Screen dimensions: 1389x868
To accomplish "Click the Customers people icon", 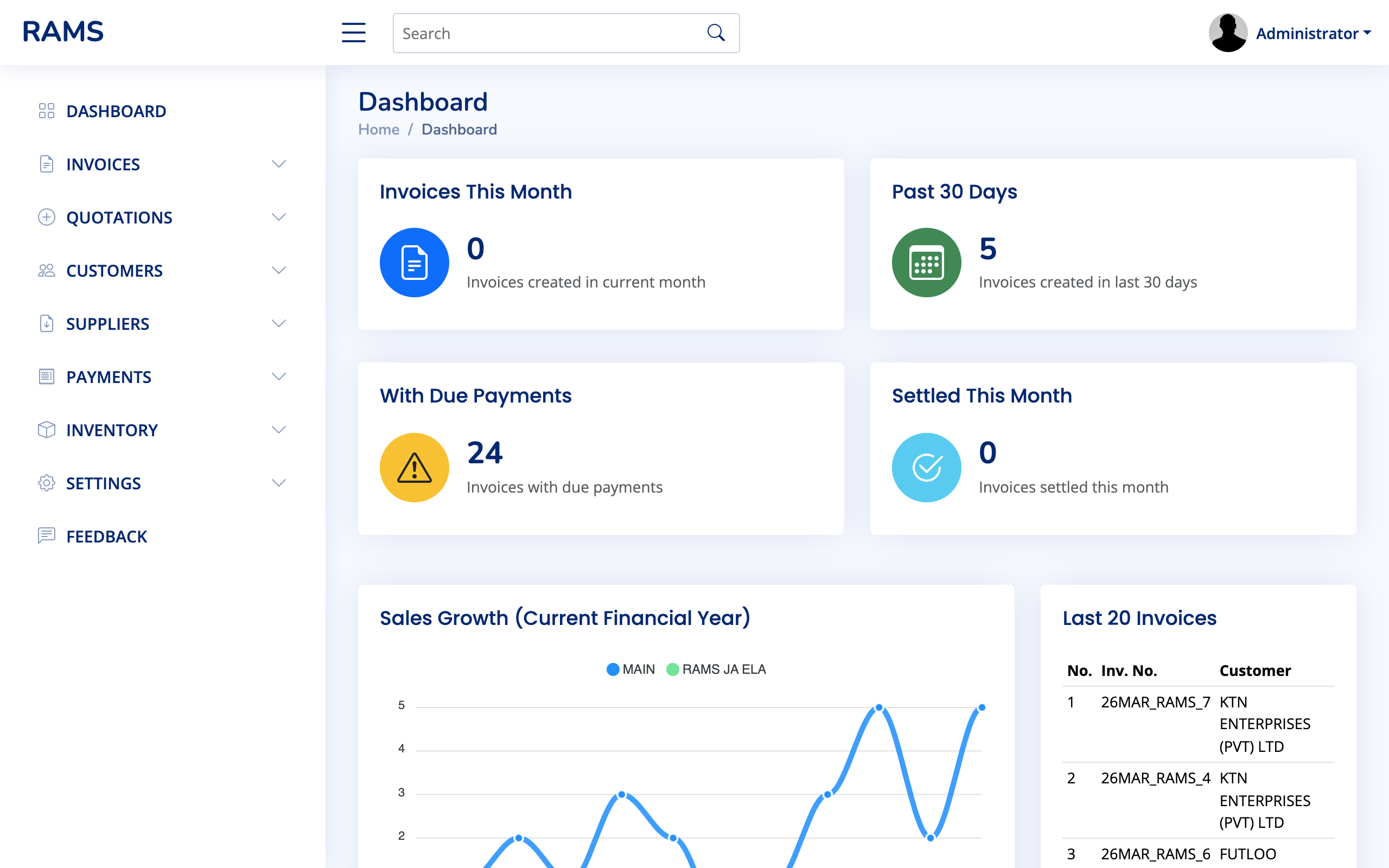I will click(x=47, y=270).
